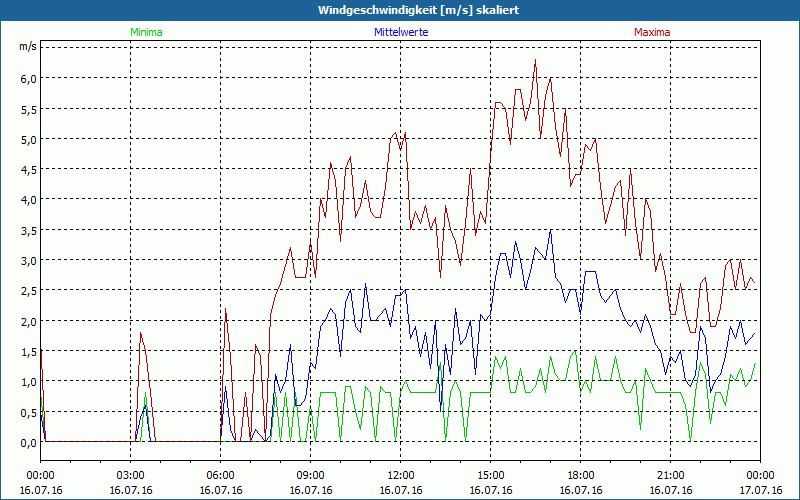Click the blue Mittelwerte legend label

(x=401, y=32)
